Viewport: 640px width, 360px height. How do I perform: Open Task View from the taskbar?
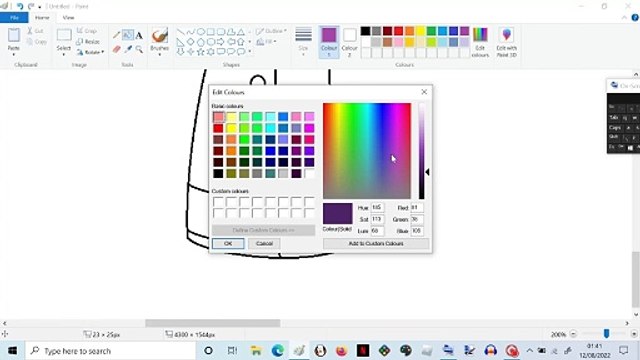click(232, 350)
